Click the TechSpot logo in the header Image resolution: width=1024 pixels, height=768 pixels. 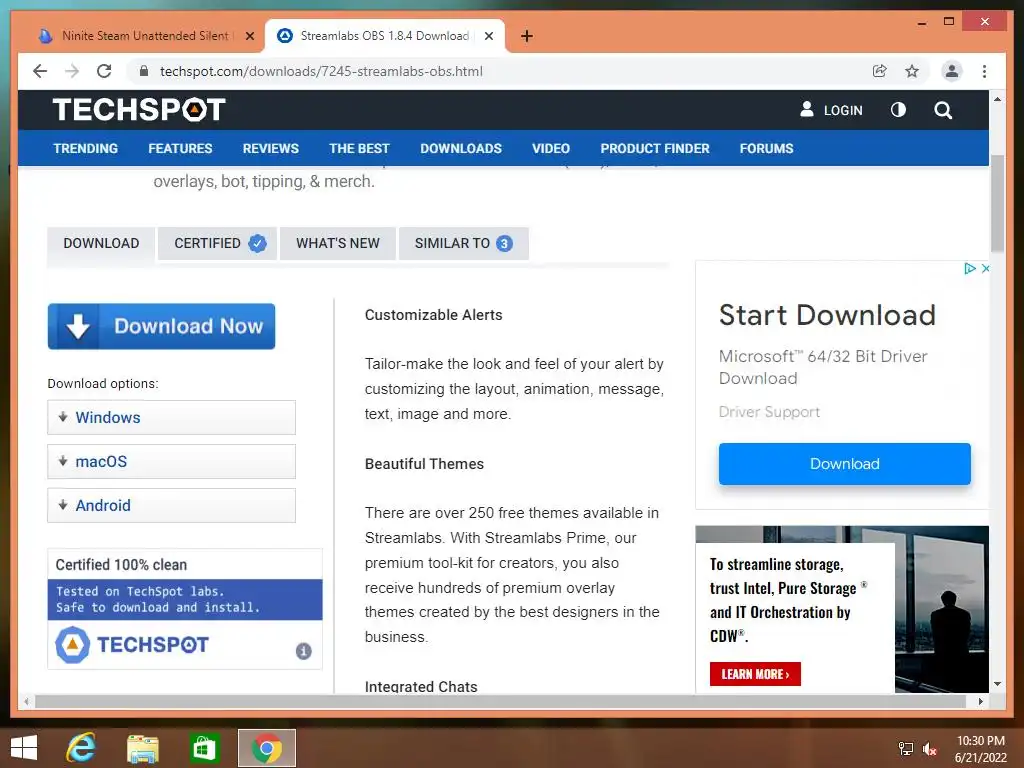139,110
